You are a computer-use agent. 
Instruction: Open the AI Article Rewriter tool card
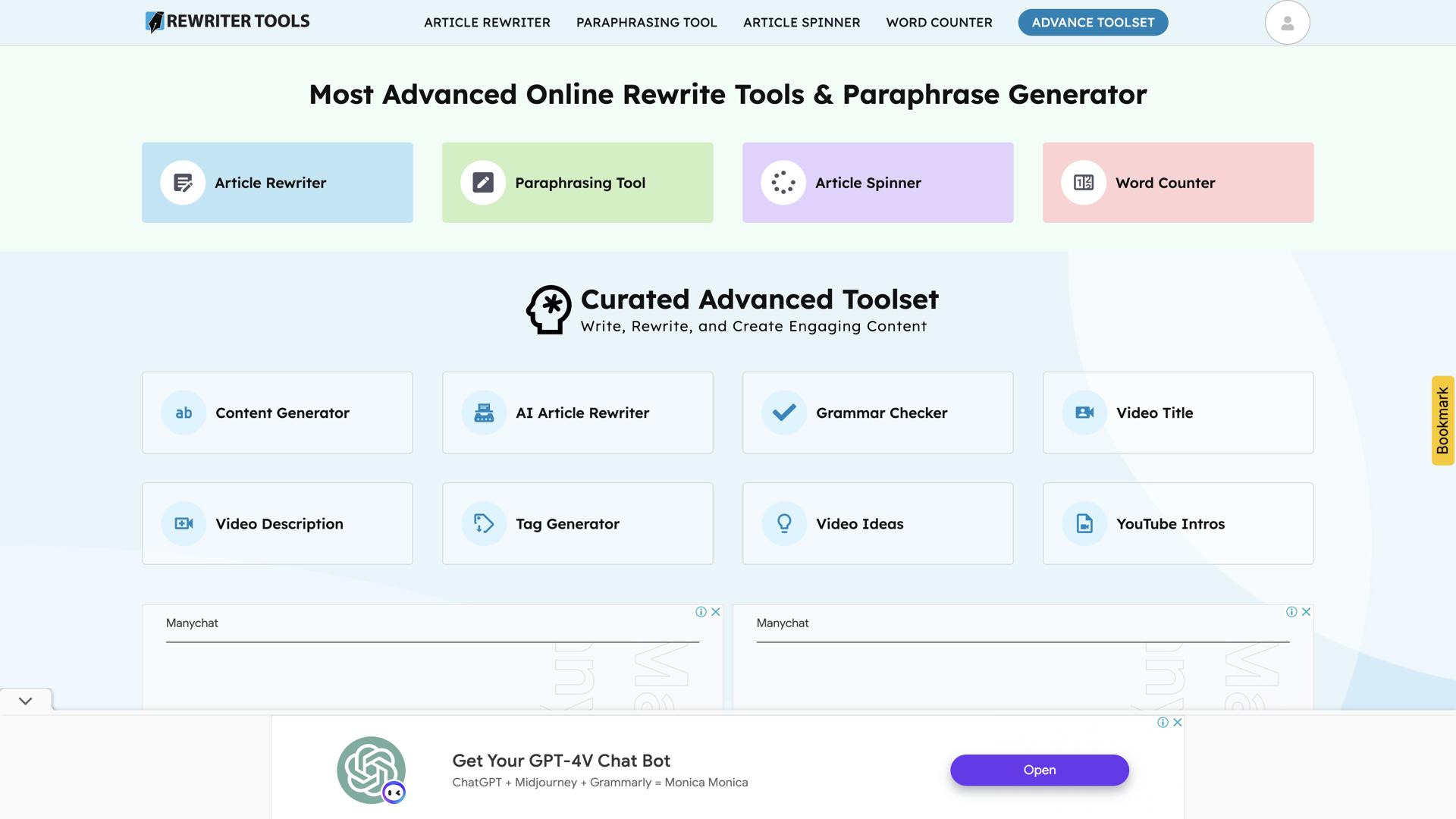point(577,413)
